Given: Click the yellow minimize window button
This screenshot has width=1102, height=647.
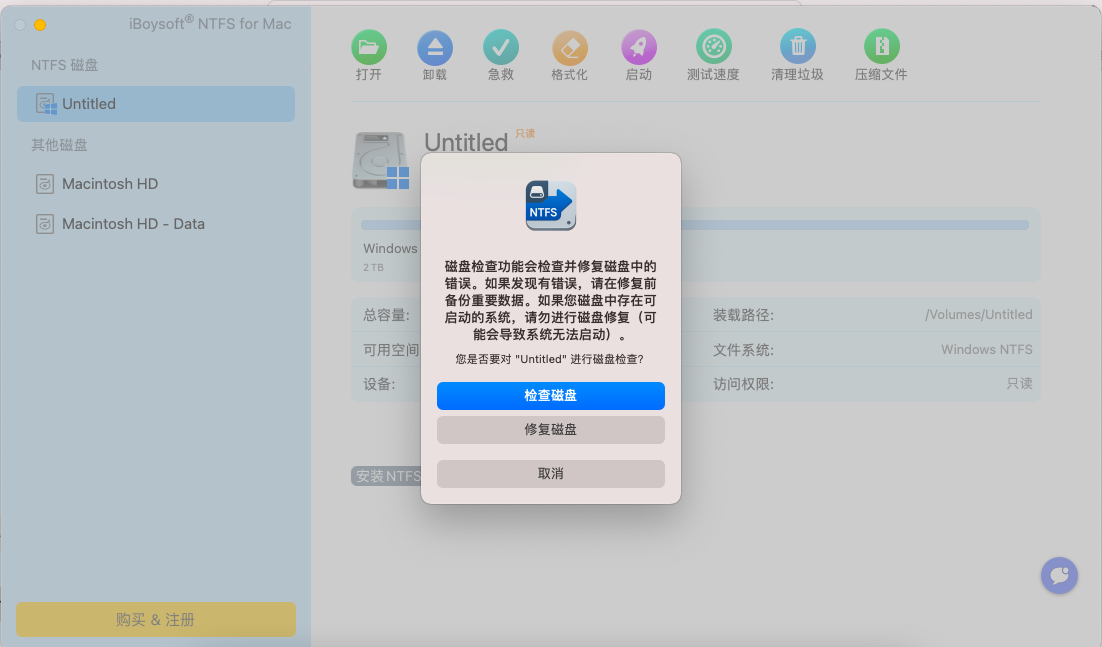Looking at the screenshot, I should [40, 25].
